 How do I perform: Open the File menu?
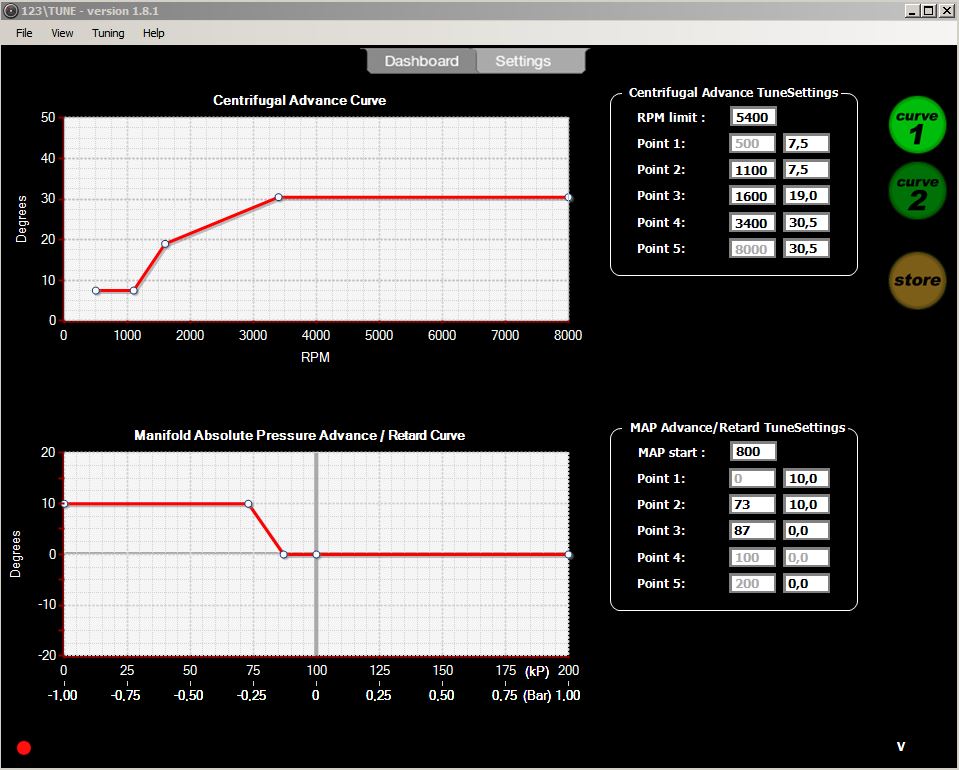click(x=24, y=33)
